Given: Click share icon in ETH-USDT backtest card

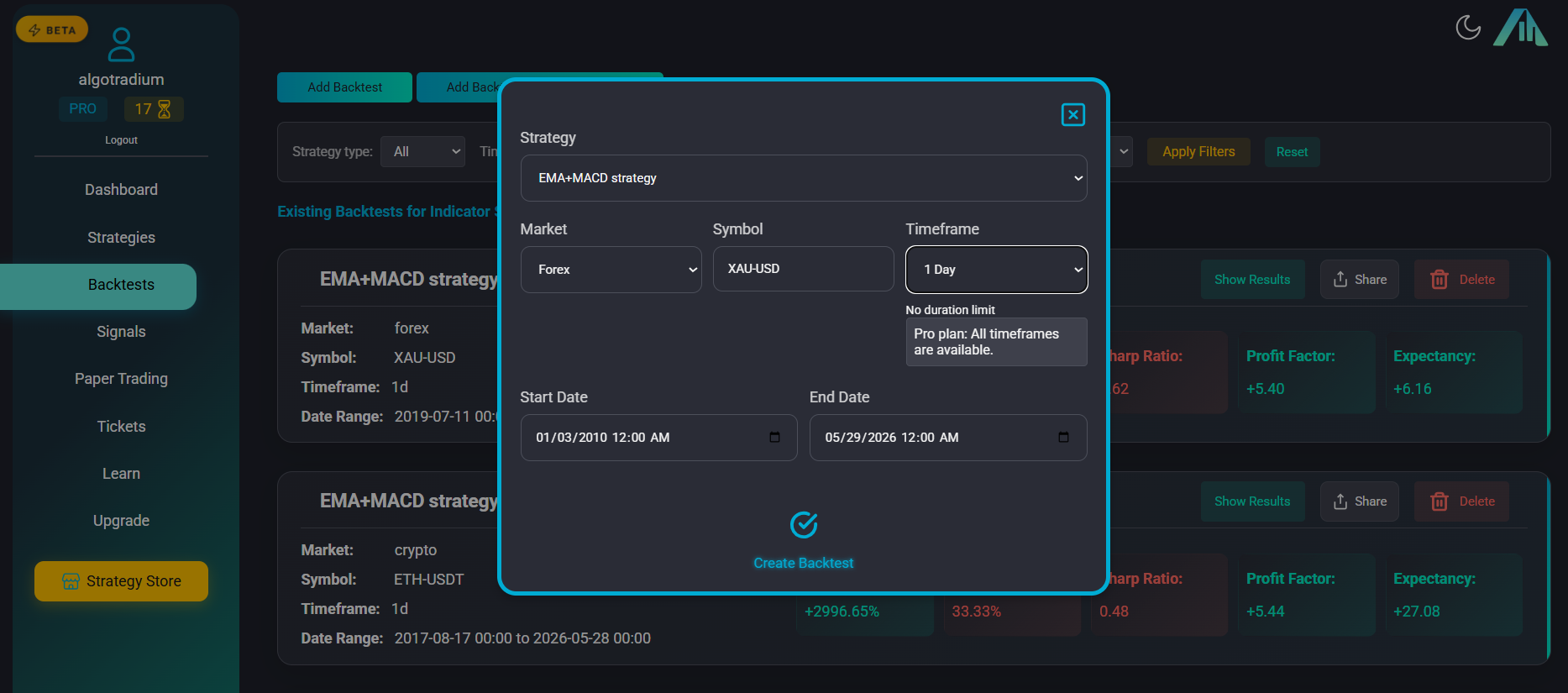Looking at the screenshot, I should coord(1340,501).
